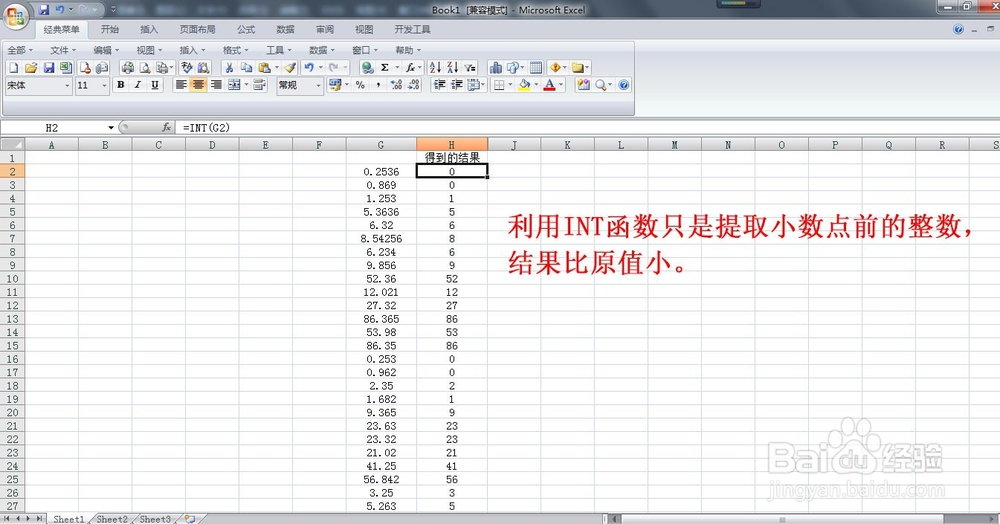Switch to the 开始 ribbon tab
The height and width of the screenshot is (524, 1000).
pos(110,29)
